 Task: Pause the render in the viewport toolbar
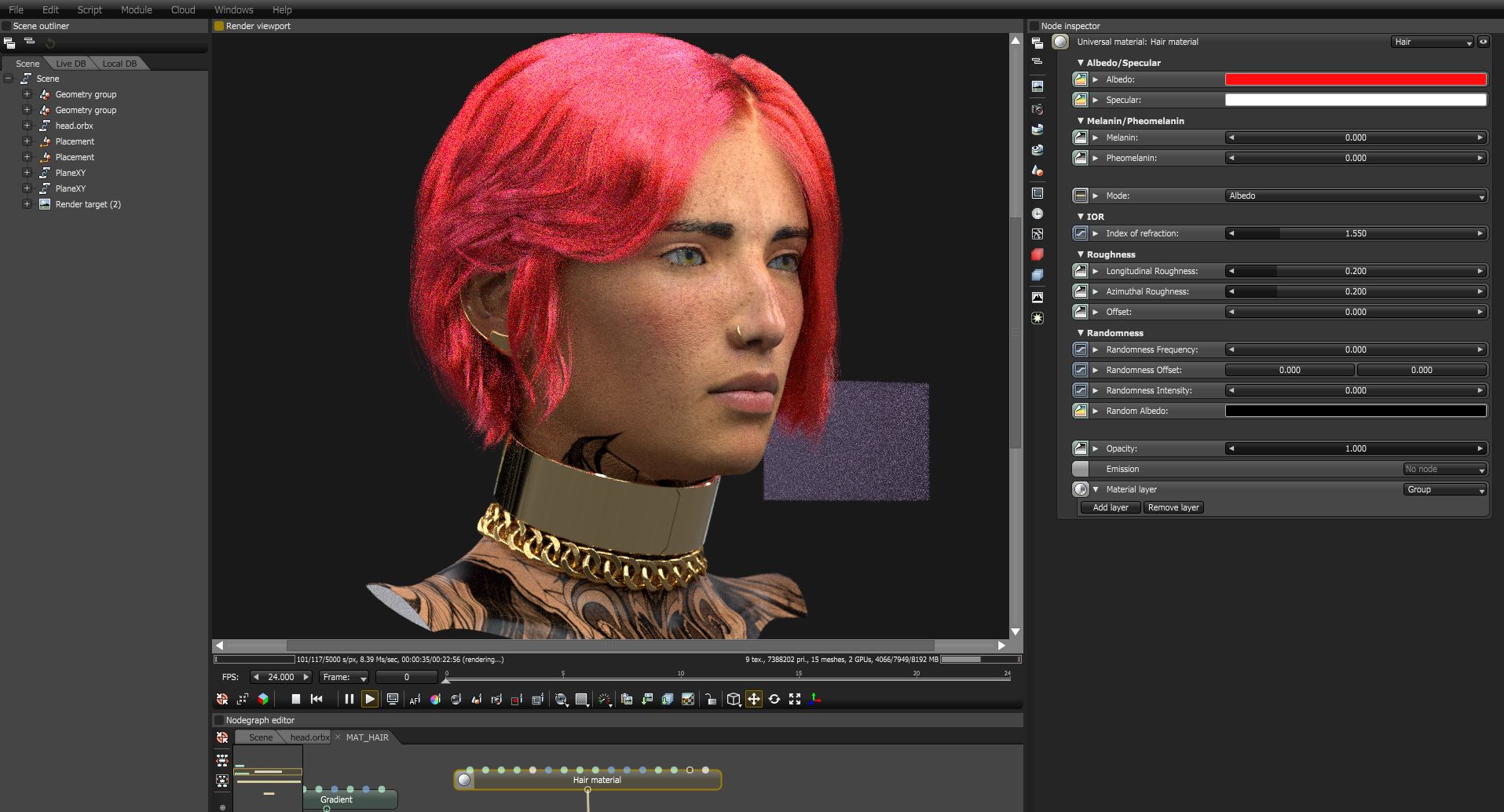point(349,699)
